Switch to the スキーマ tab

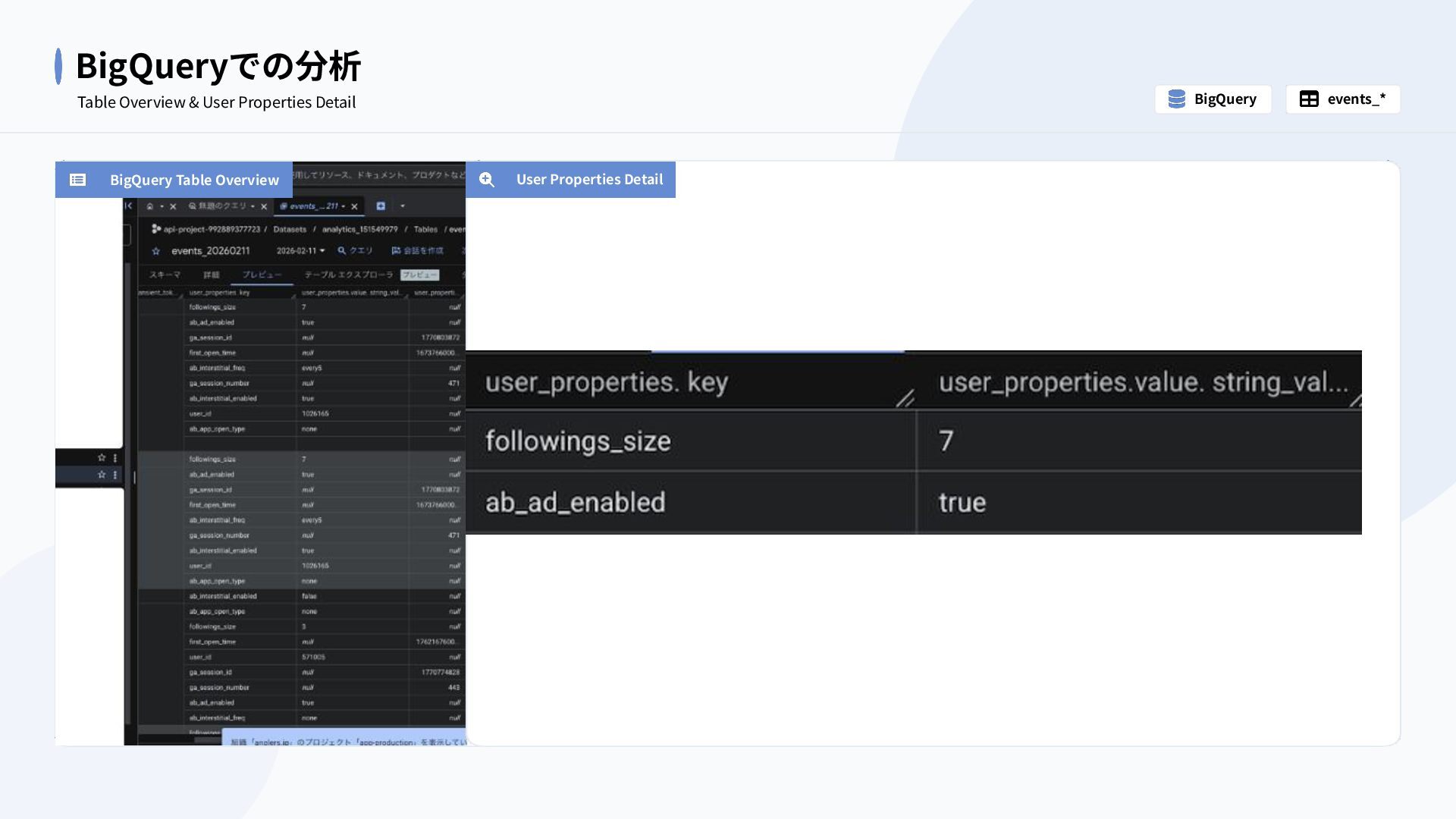click(x=165, y=275)
